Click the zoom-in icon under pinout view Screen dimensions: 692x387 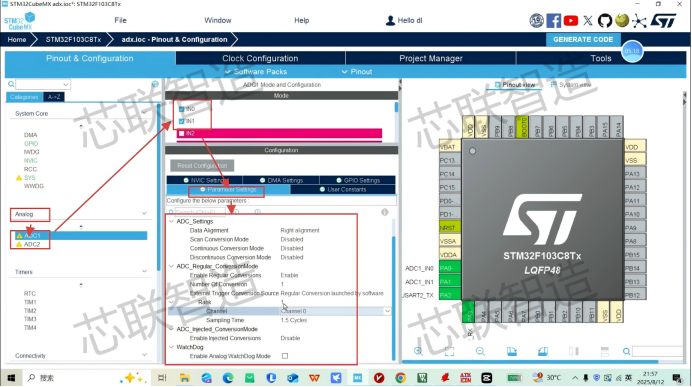click(418, 351)
